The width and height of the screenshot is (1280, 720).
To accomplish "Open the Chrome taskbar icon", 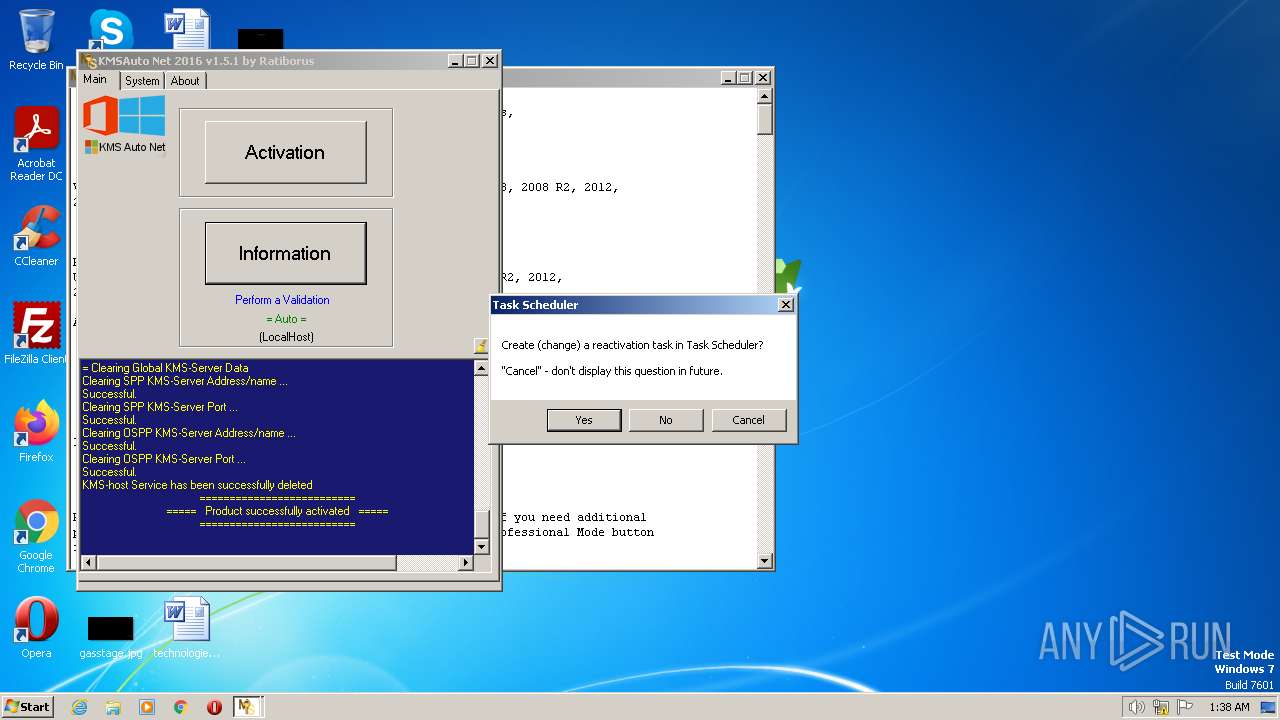I will (181, 707).
